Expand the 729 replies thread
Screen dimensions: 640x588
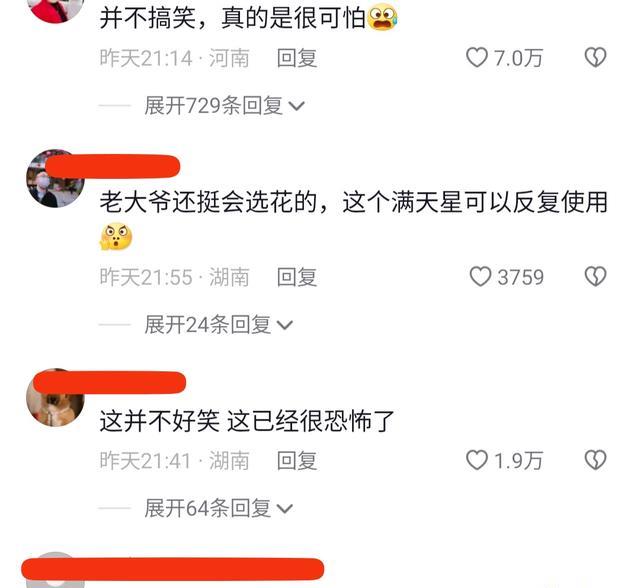click(x=224, y=106)
